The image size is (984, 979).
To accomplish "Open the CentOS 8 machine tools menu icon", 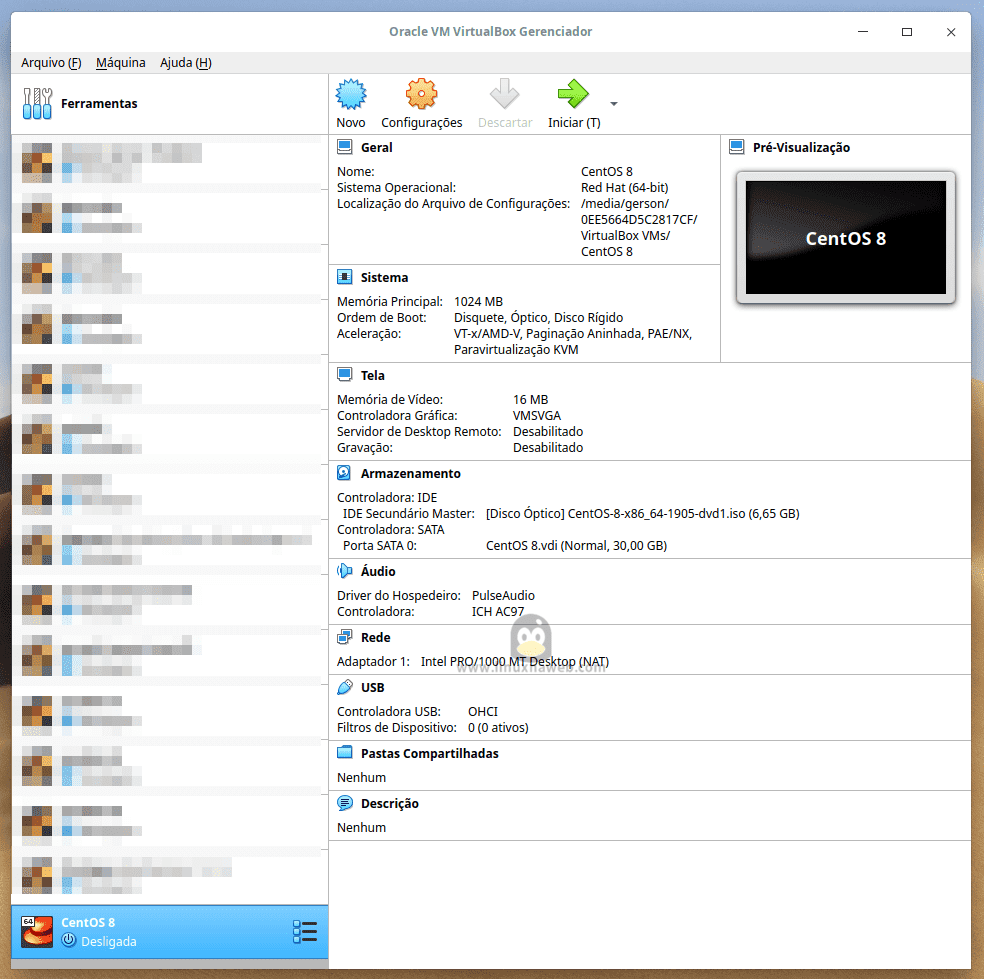I will tap(305, 932).
